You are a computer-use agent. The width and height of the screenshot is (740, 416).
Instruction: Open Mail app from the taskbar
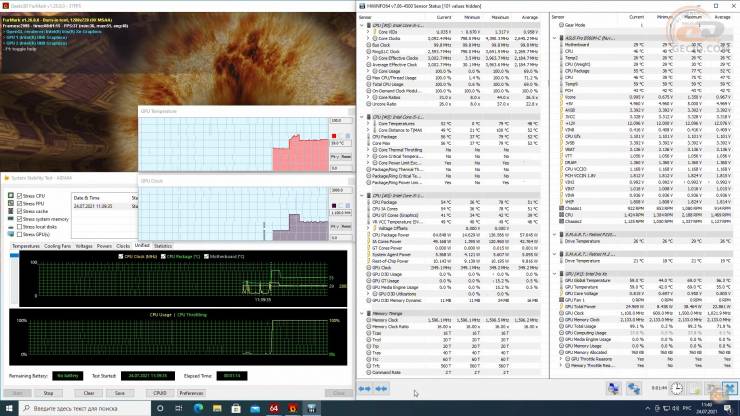click(x=255, y=408)
